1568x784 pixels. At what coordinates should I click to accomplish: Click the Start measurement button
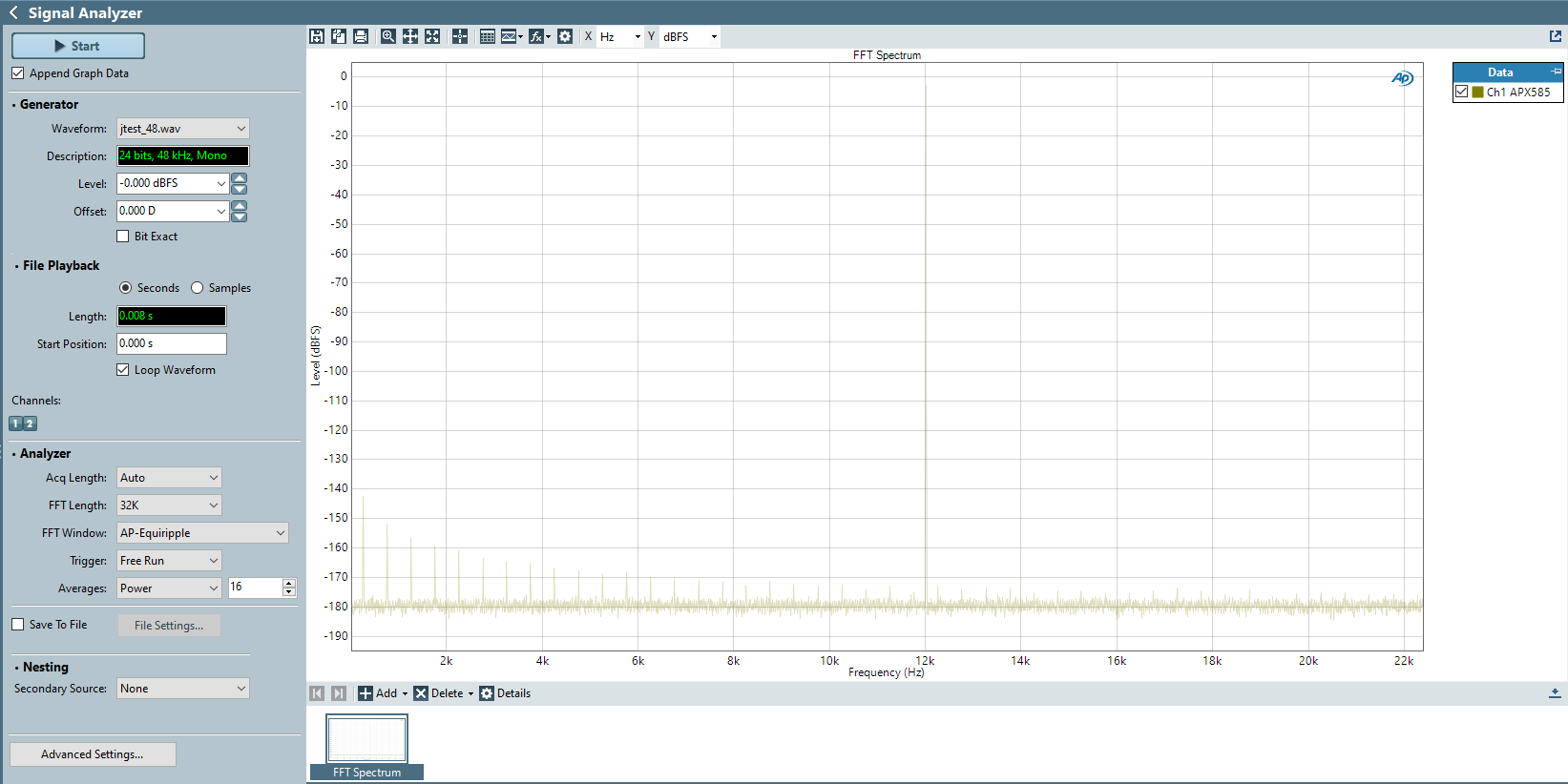[78, 46]
